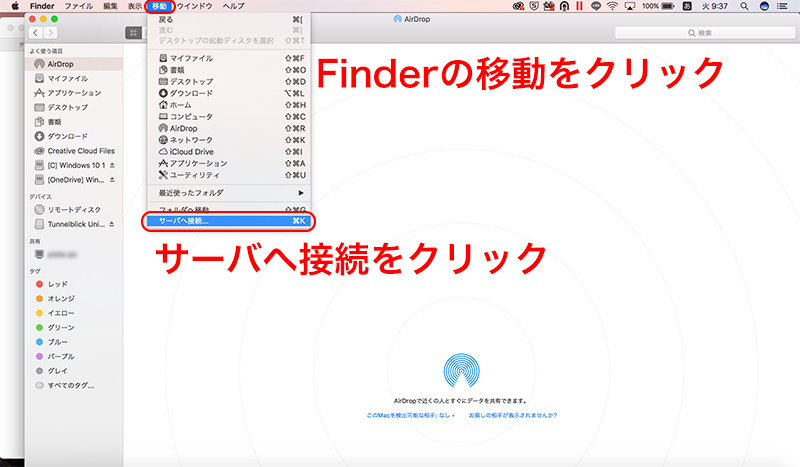Open the ヘルプ menu
Viewport: 800px width, 467px height.
tap(233, 6)
